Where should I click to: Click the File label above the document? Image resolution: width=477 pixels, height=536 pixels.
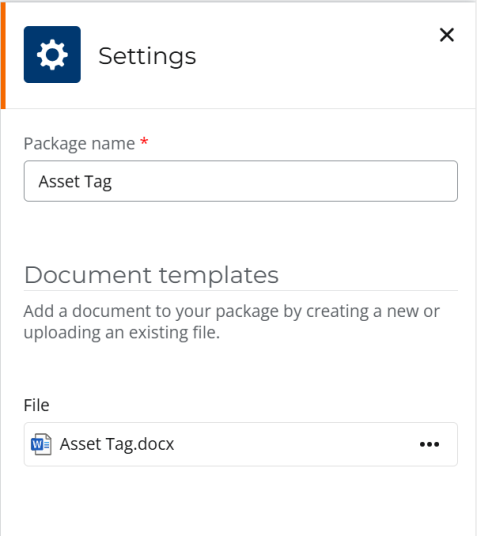pos(36,405)
